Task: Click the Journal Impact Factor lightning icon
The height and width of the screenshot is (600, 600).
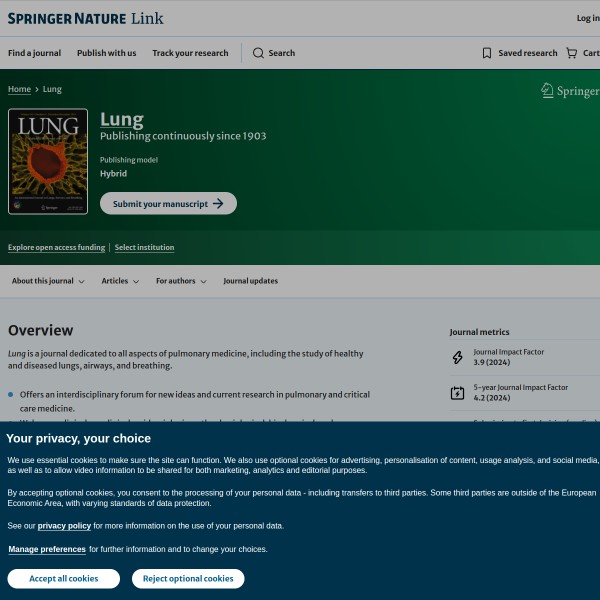Action: point(458,357)
